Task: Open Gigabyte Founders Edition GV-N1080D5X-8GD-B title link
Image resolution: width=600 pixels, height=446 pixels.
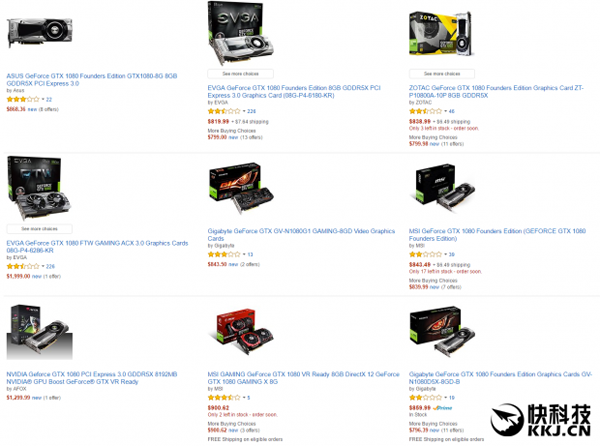Action: point(500,378)
